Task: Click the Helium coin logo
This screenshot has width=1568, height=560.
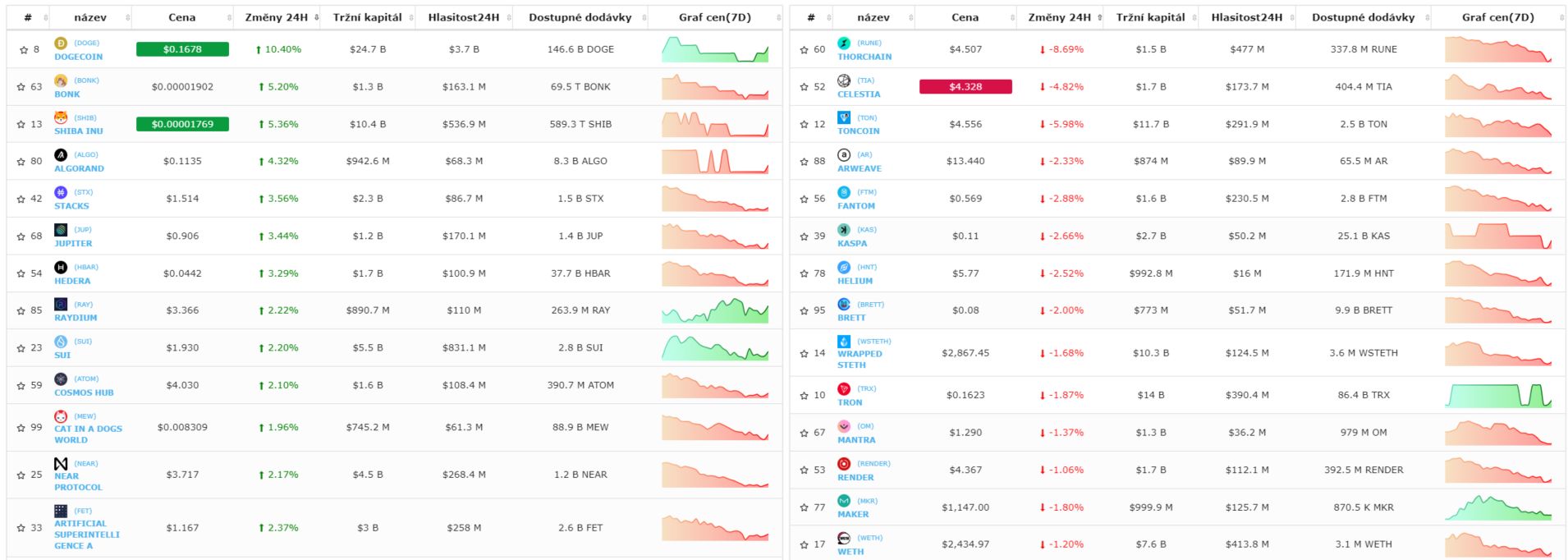Action: coord(844,267)
